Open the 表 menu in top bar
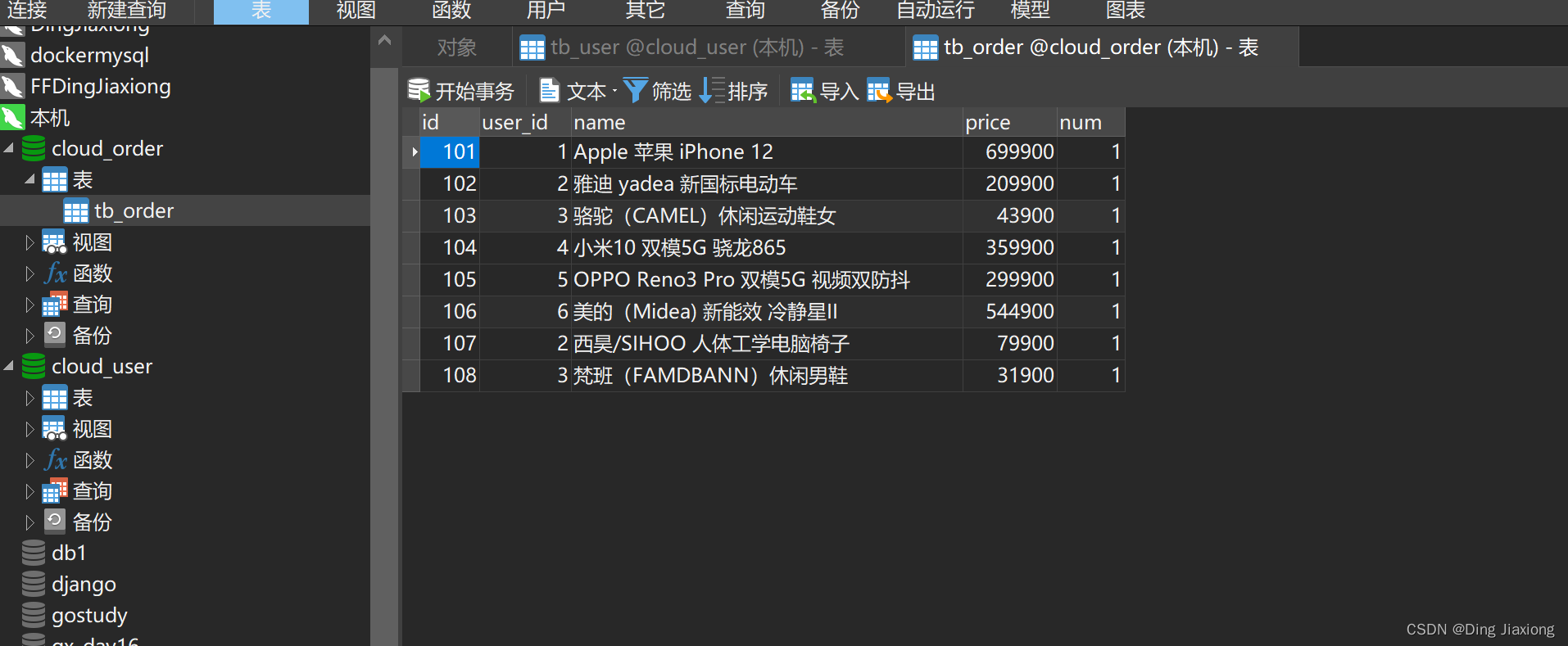The image size is (1568, 646). click(261, 11)
